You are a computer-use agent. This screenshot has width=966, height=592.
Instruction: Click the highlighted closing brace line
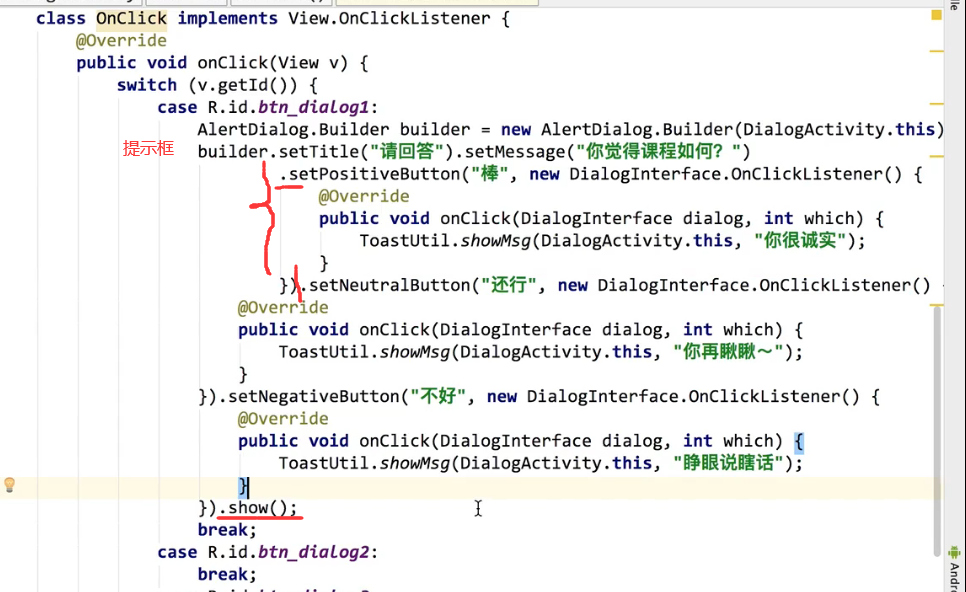245,485
